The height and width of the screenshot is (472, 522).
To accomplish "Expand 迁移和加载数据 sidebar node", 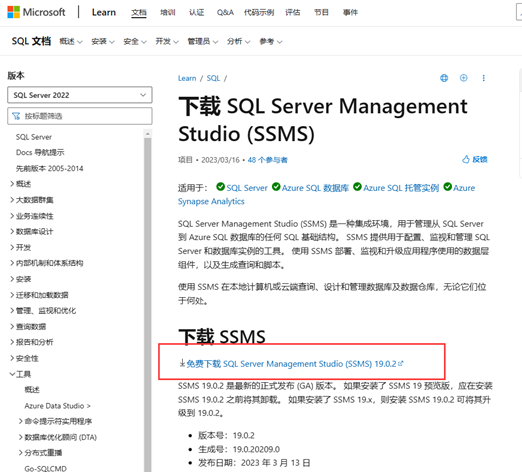I will pyautogui.click(x=39, y=295).
